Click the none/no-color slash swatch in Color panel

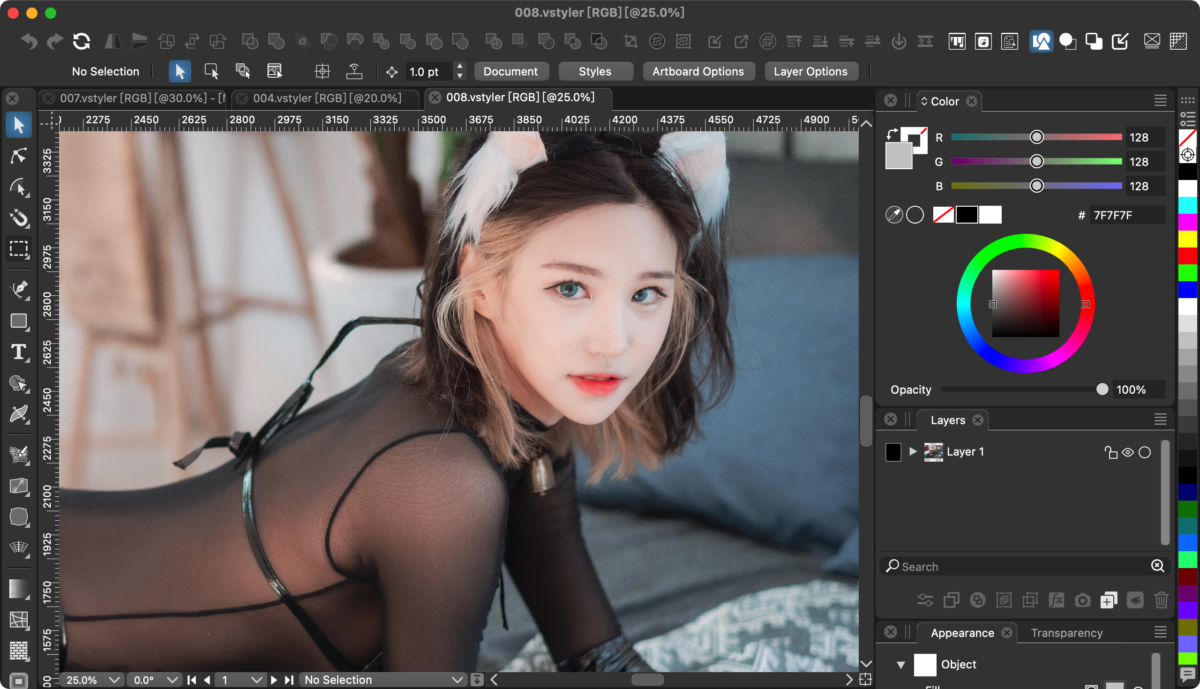click(x=943, y=215)
